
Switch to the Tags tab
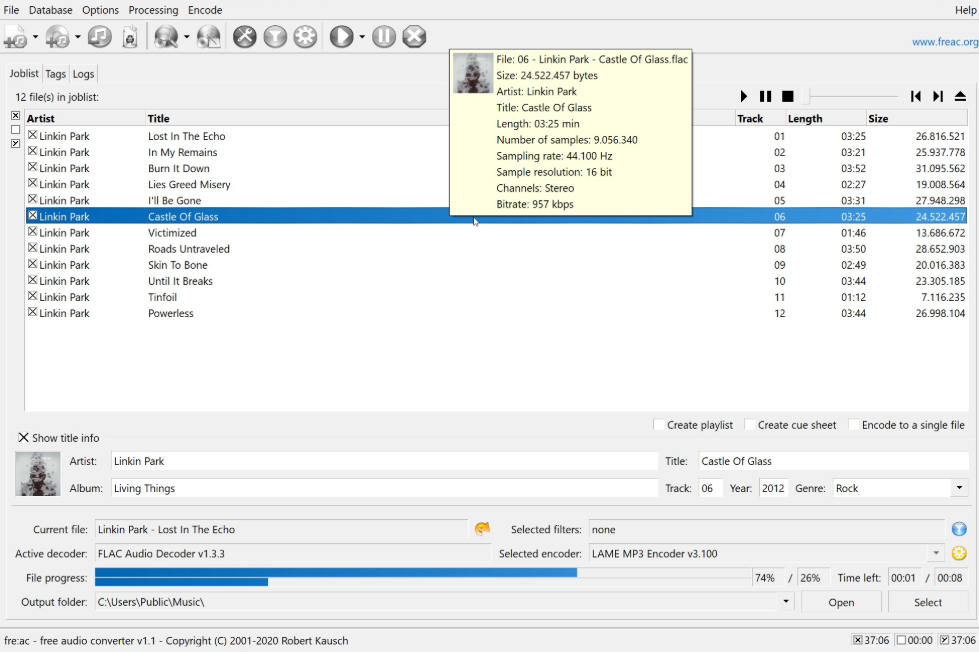pos(56,74)
